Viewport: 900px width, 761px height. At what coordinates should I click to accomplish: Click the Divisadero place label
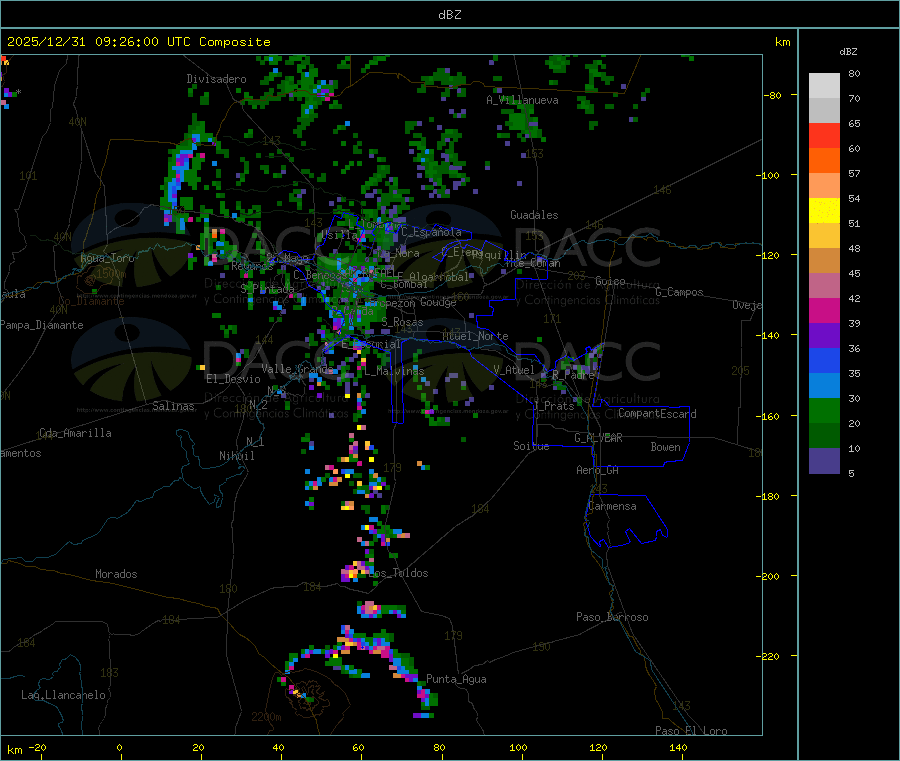click(x=216, y=79)
